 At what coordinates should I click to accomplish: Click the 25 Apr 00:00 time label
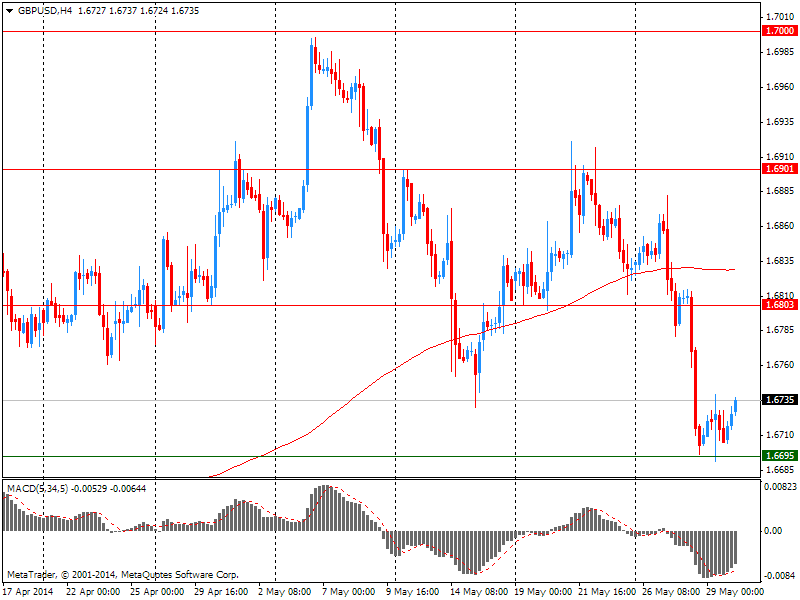(x=157, y=592)
